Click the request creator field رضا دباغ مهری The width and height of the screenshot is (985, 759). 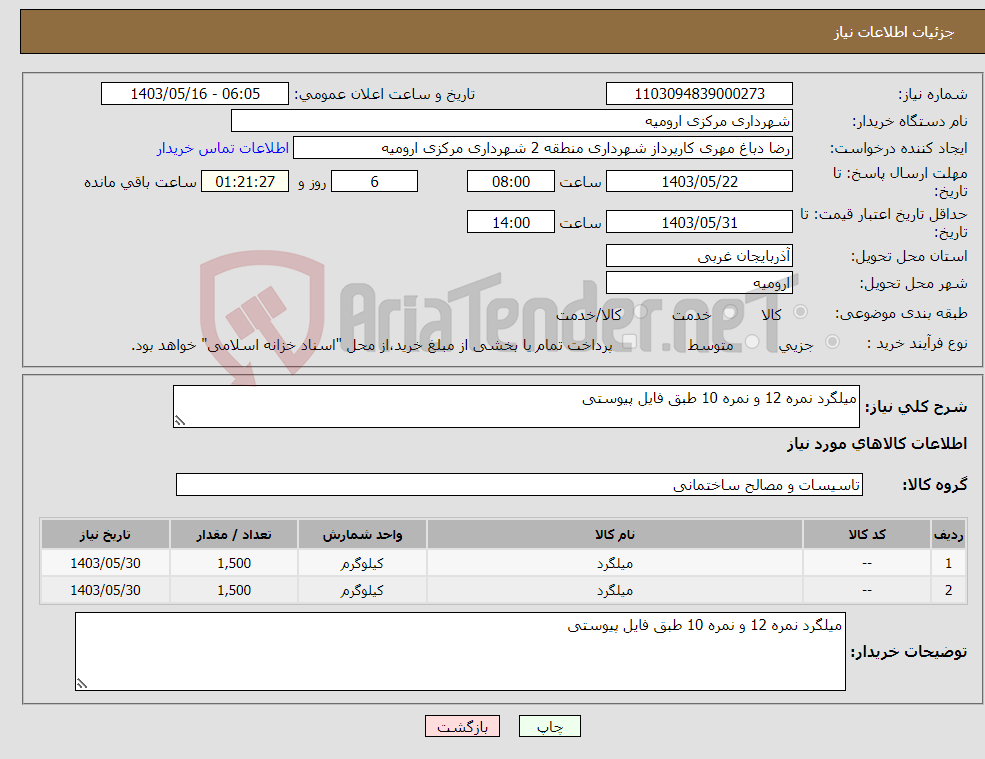(543, 148)
